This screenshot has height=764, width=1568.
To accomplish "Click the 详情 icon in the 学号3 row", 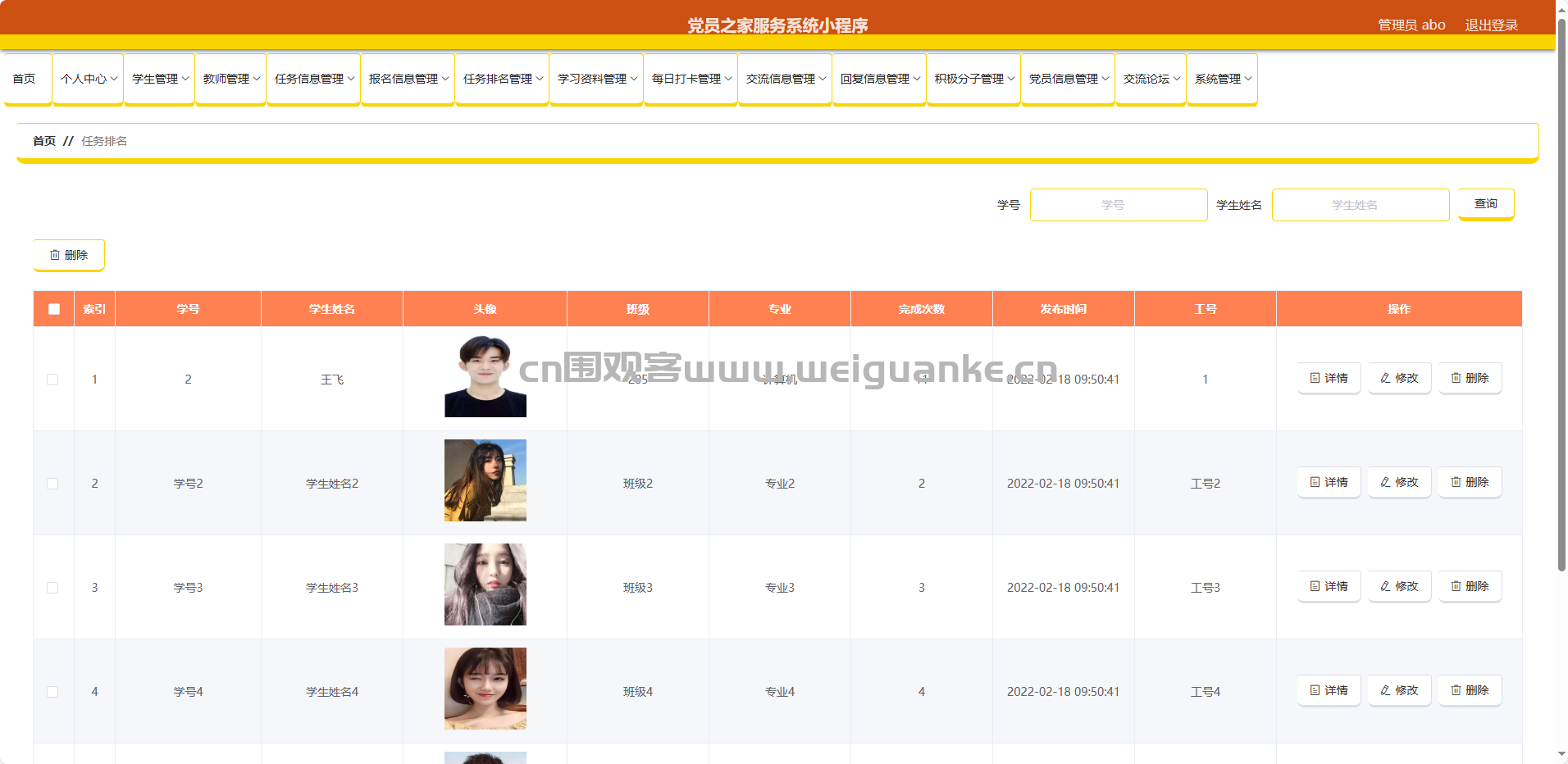I will pyautogui.click(x=1315, y=586).
